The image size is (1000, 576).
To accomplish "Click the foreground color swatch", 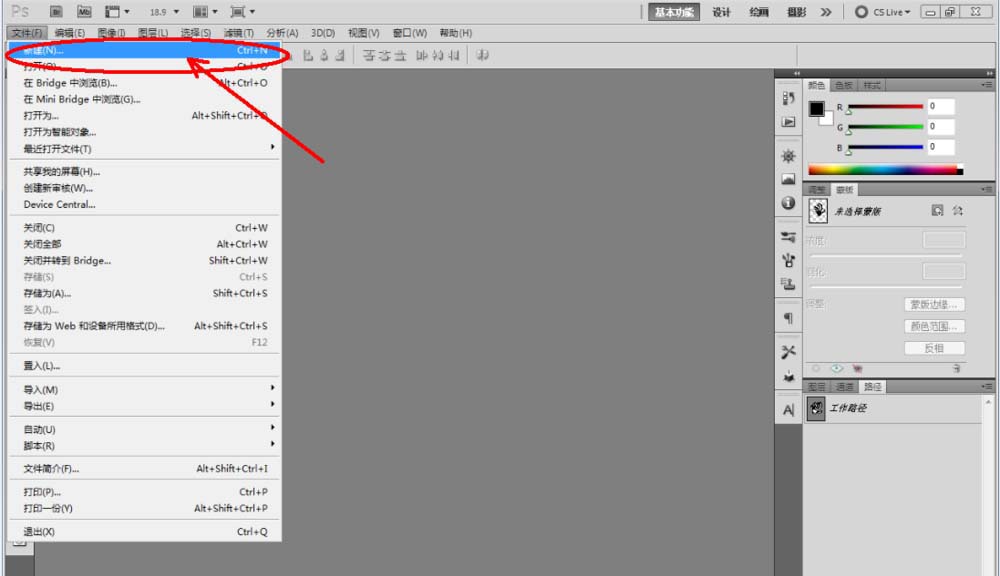I will point(817,107).
